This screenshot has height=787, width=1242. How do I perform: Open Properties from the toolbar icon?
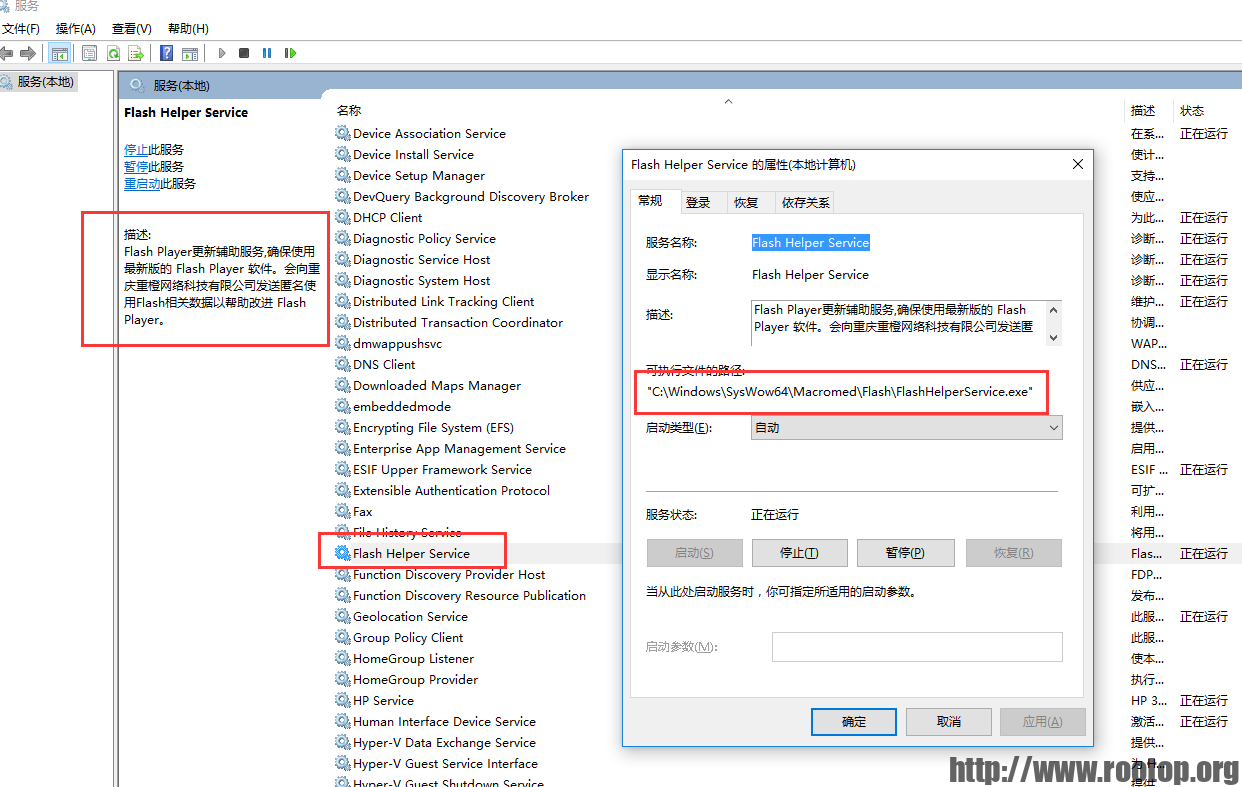point(90,53)
